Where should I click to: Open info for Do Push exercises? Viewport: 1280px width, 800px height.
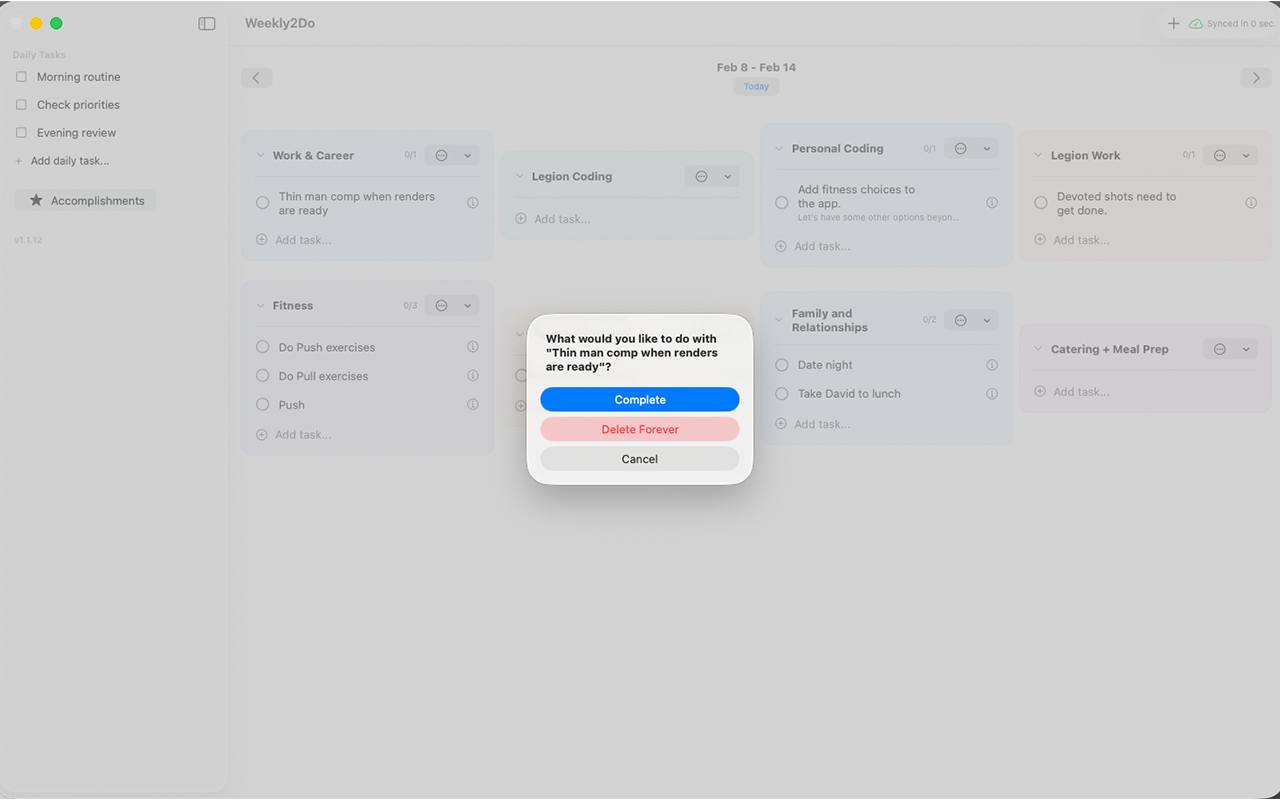[473, 347]
